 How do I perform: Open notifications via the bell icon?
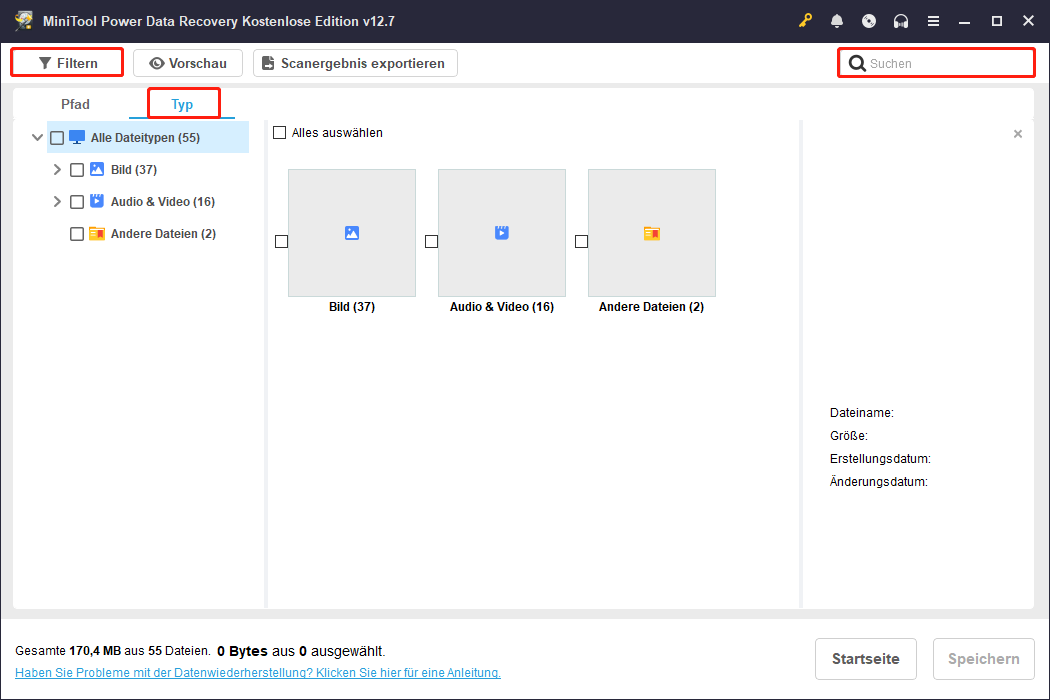tap(837, 20)
